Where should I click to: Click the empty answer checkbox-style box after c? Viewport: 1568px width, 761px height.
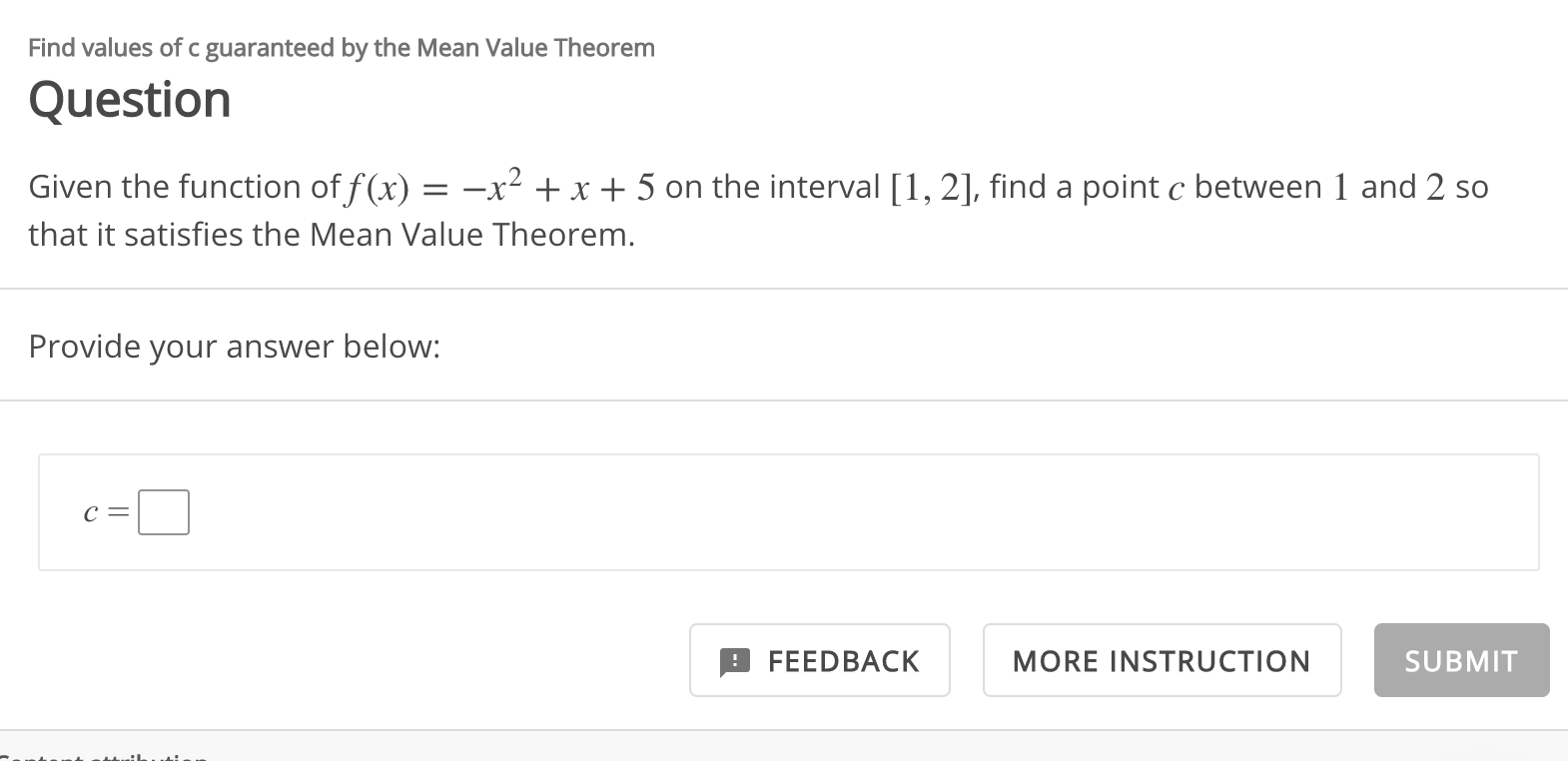[x=164, y=511]
